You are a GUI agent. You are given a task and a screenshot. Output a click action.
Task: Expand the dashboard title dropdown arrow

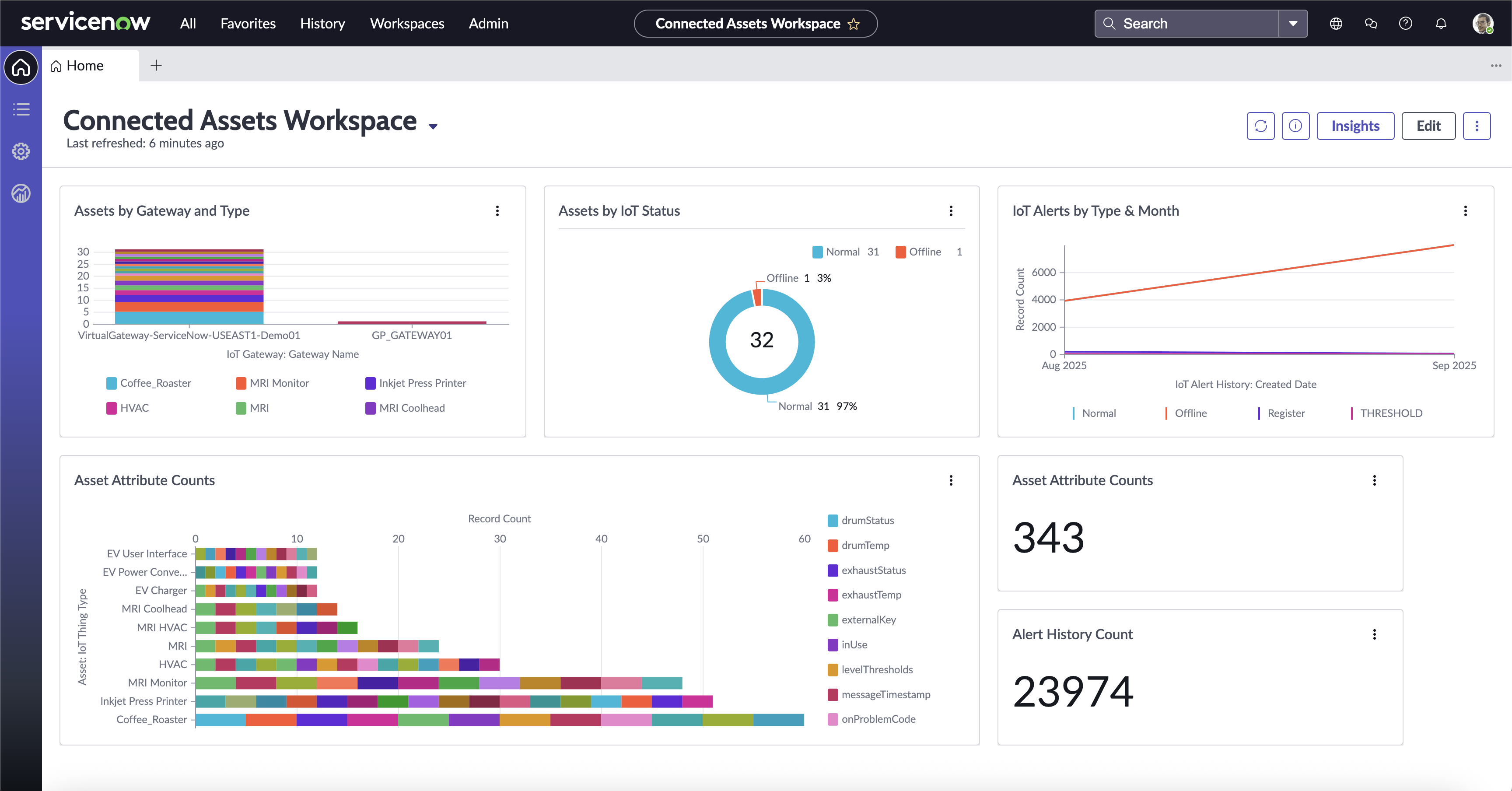tap(433, 126)
